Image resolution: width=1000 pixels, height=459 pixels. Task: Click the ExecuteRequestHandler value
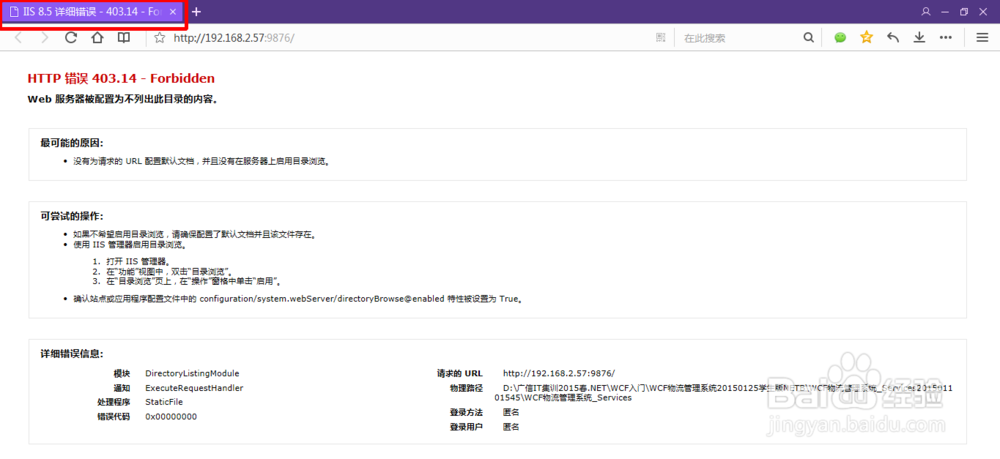(x=194, y=388)
